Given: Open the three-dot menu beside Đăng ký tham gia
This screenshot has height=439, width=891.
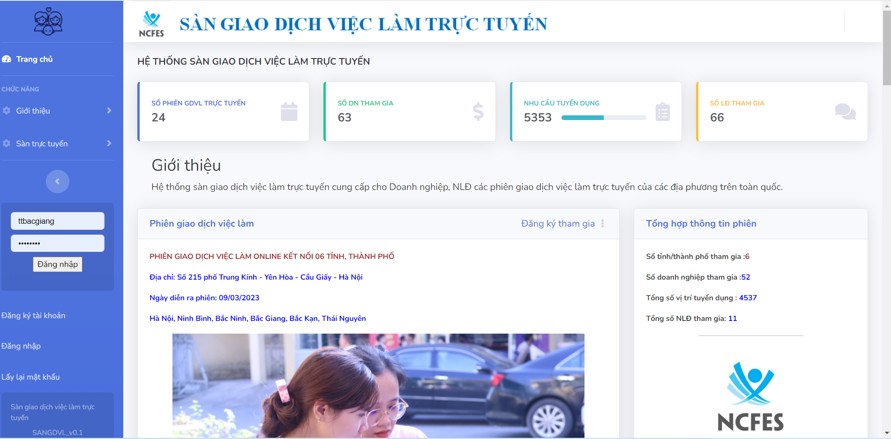Looking at the screenshot, I should coord(603,224).
